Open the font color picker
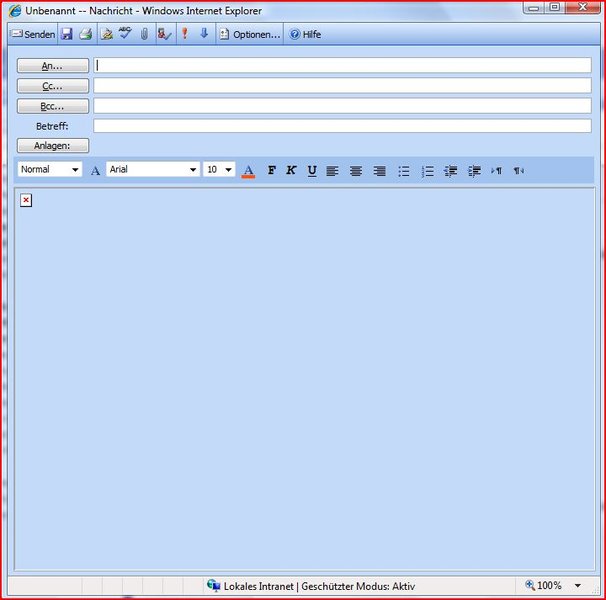 [248, 170]
